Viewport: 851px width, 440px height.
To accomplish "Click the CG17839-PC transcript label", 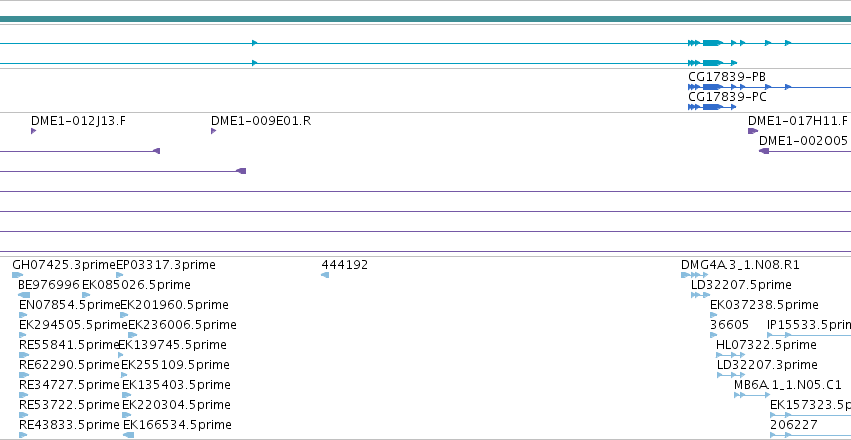I will click(x=727, y=97).
